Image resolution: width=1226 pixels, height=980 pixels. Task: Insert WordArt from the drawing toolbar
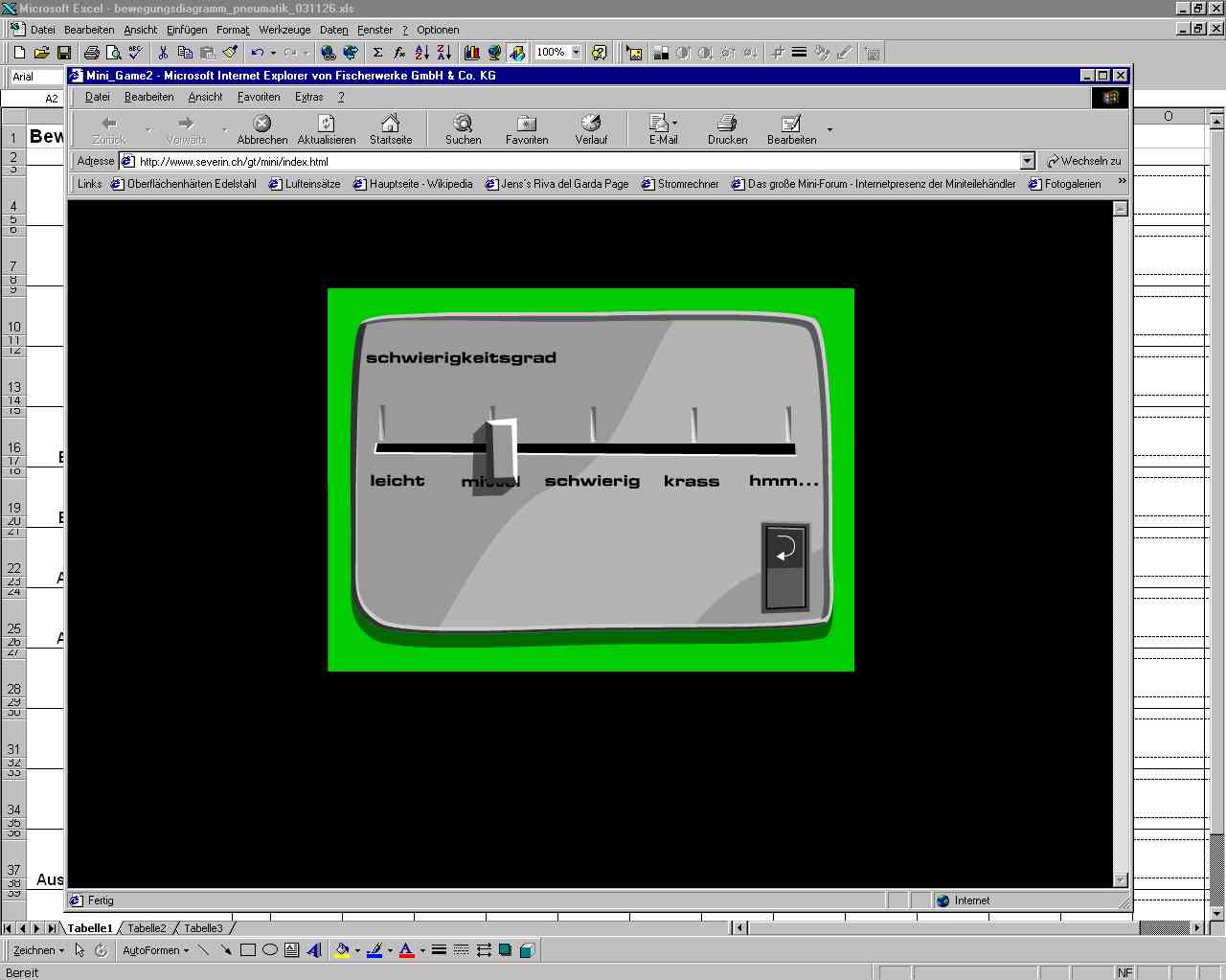(314, 950)
